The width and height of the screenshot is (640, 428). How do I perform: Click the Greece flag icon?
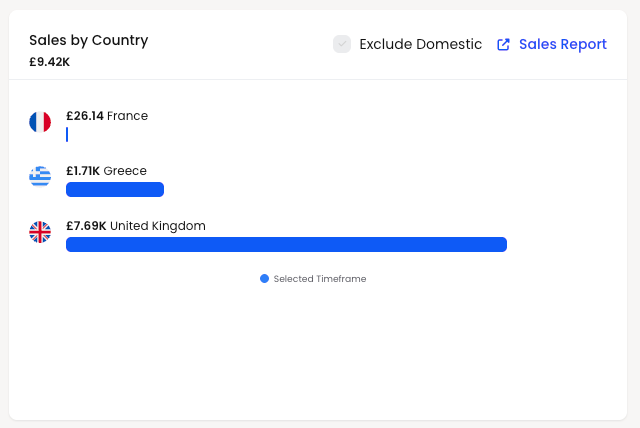[40, 177]
